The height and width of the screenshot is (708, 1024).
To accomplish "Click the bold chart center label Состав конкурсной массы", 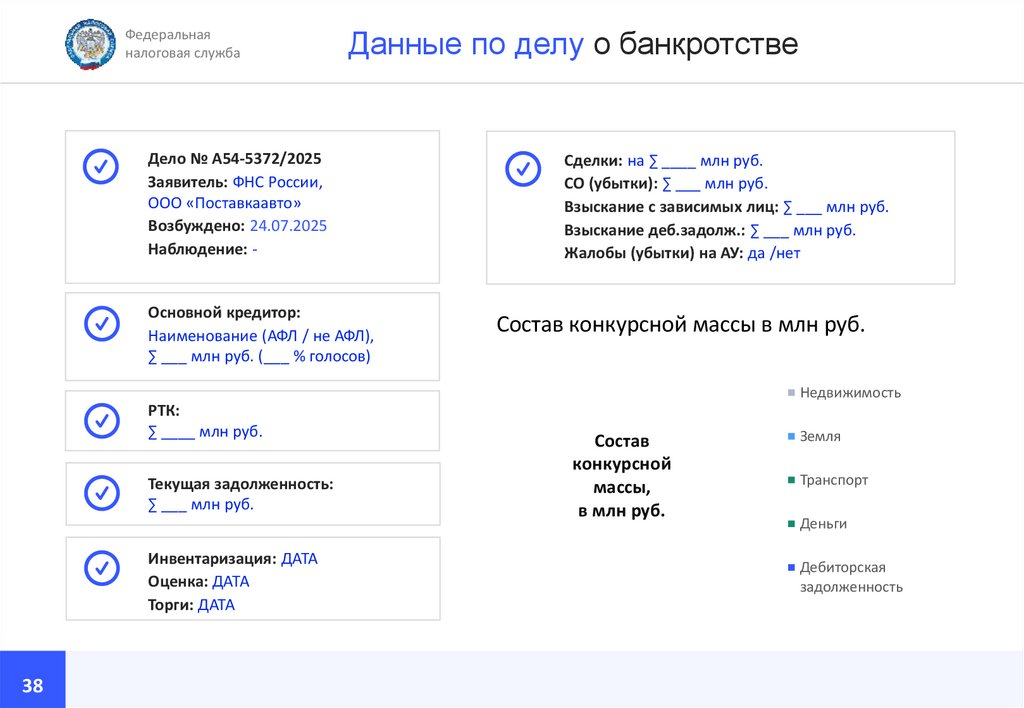I will point(622,475).
